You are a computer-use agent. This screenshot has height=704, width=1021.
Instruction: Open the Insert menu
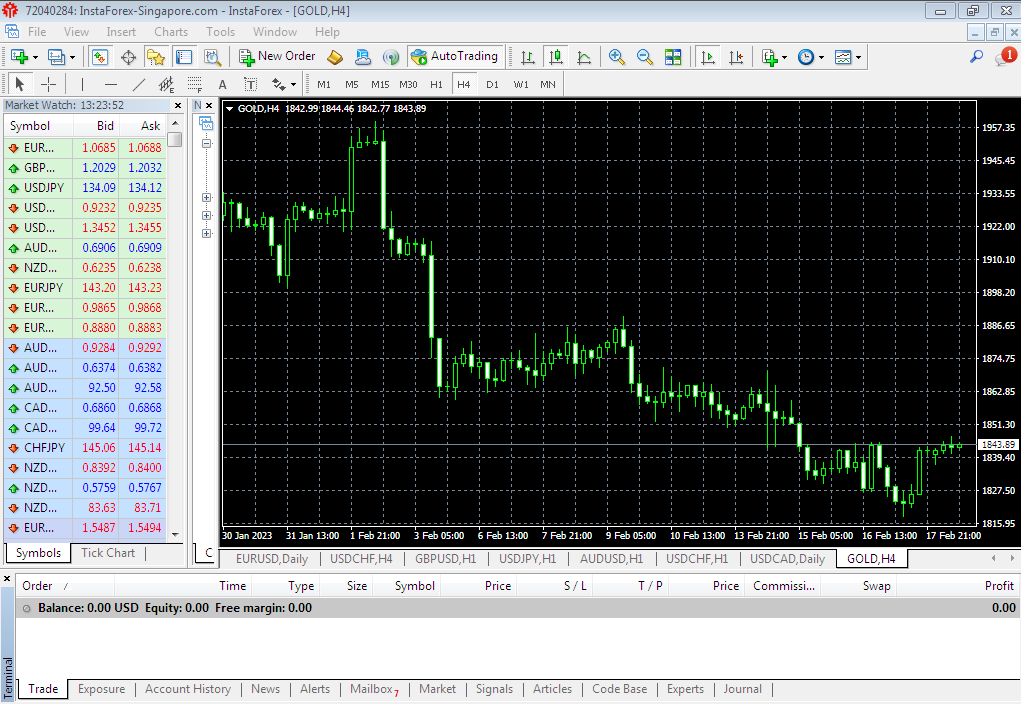click(x=121, y=32)
